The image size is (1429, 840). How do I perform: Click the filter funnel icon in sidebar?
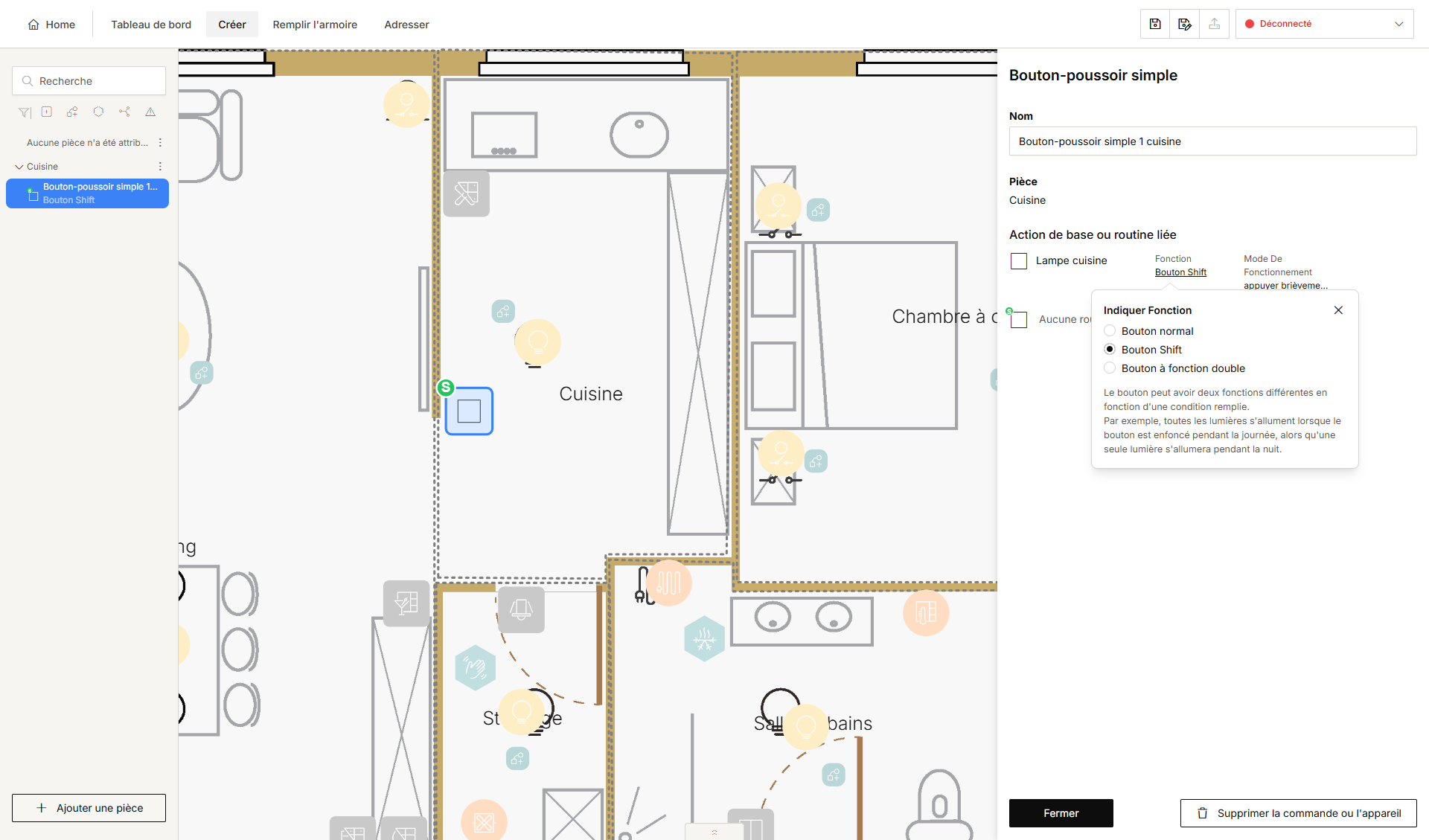tap(25, 112)
